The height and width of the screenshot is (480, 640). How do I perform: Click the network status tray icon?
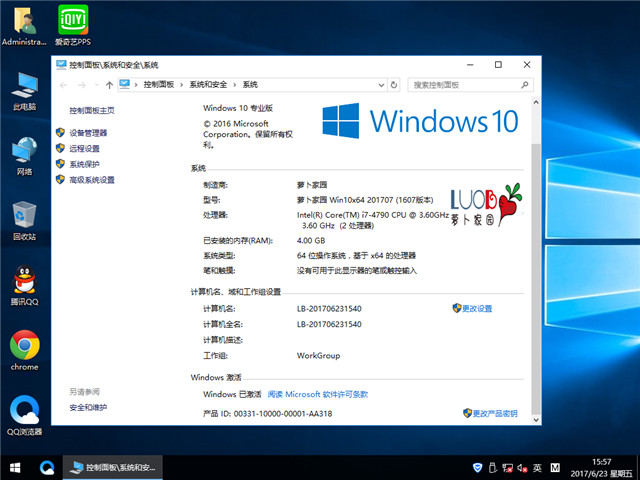[x=507, y=468]
